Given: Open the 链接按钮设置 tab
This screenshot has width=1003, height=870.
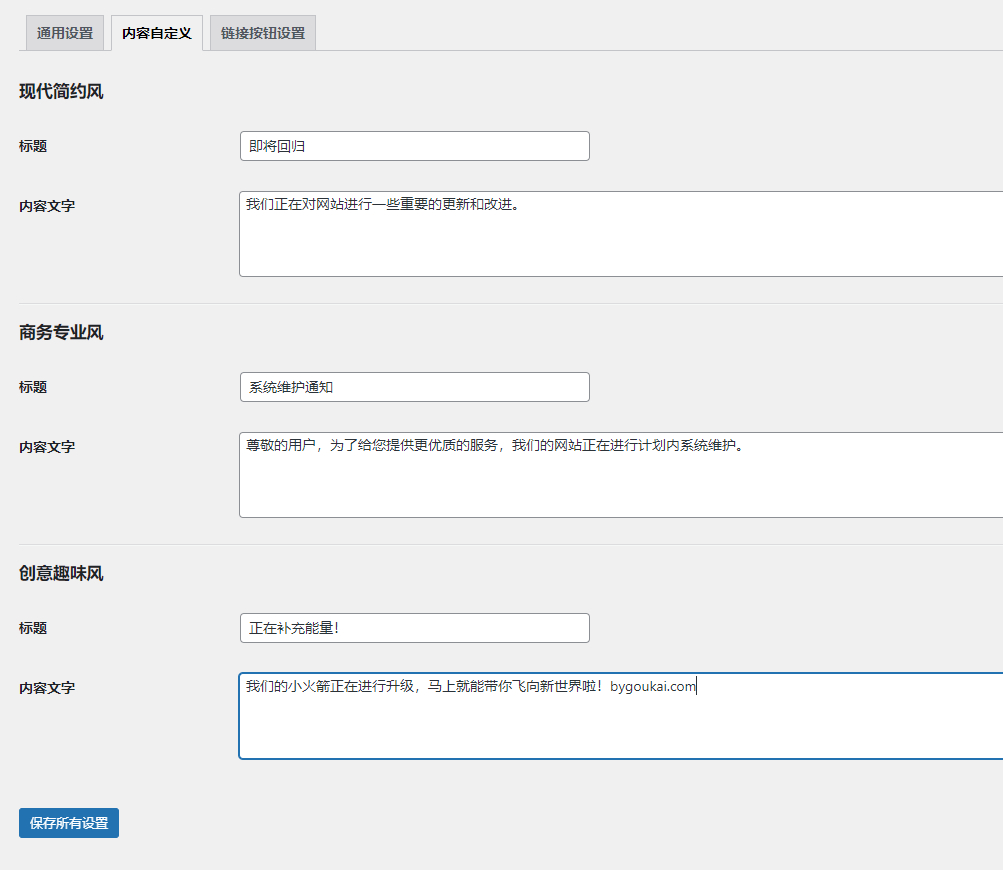Looking at the screenshot, I should tap(263, 33).
